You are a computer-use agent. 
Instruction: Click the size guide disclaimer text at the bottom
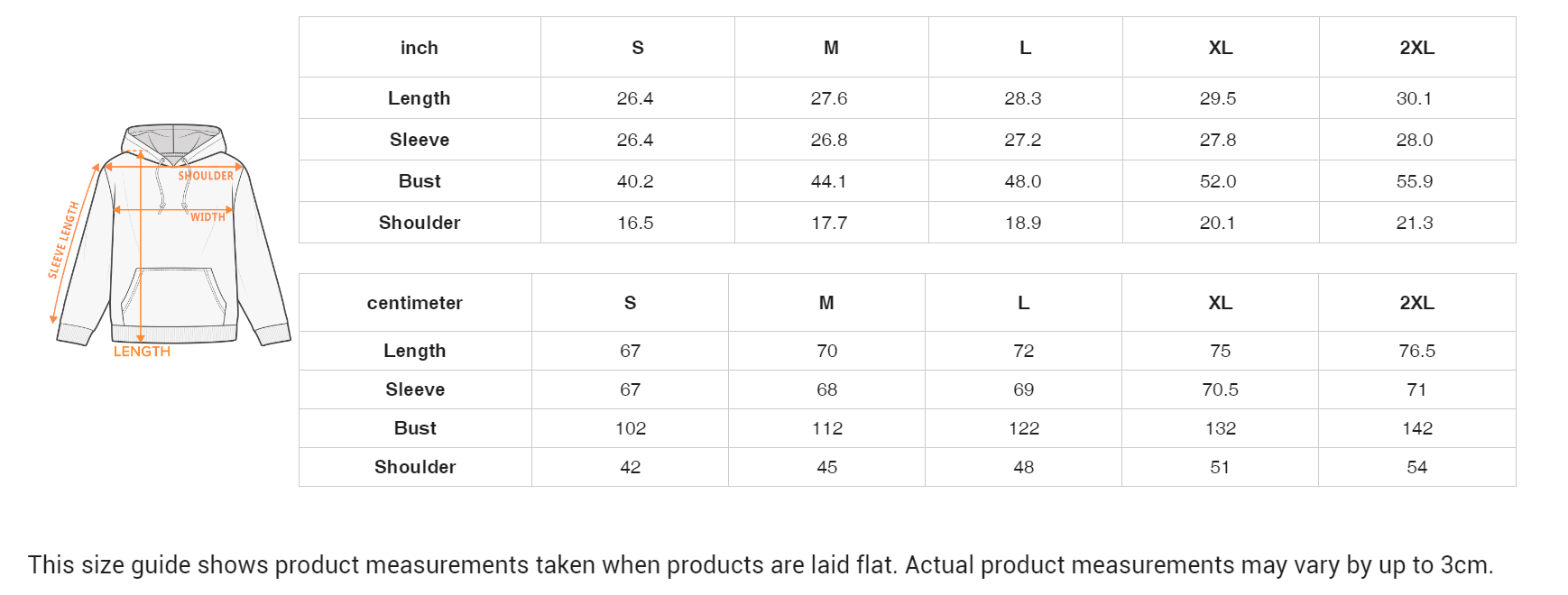pyautogui.click(x=760, y=565)
